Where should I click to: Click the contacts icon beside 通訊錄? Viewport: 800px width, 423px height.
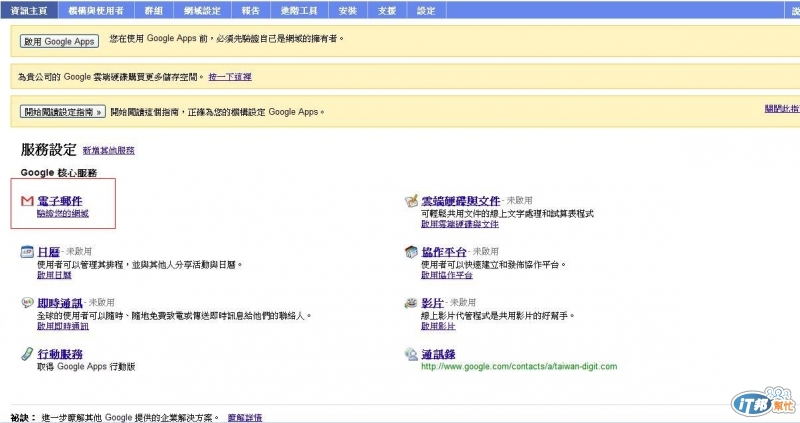pyautogui.click(x=411, y=354)
